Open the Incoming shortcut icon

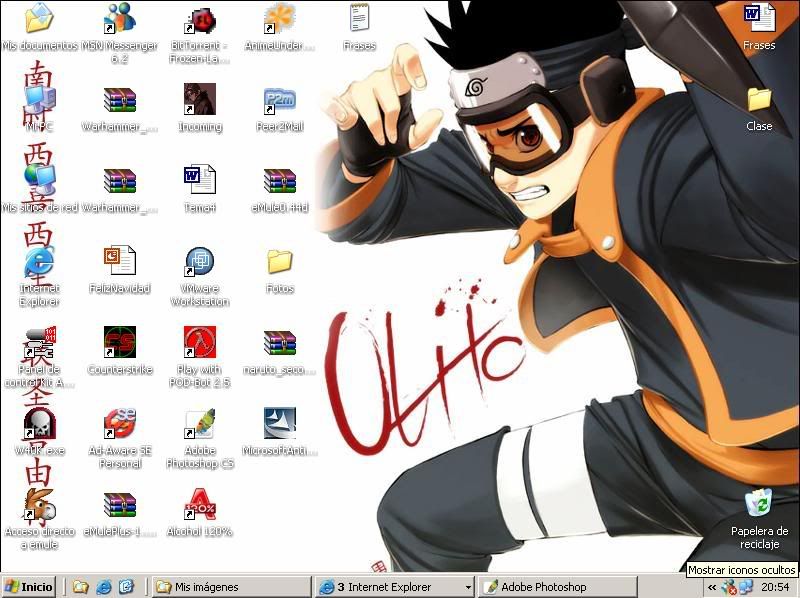pyautogui.click(x=199, y=99)
